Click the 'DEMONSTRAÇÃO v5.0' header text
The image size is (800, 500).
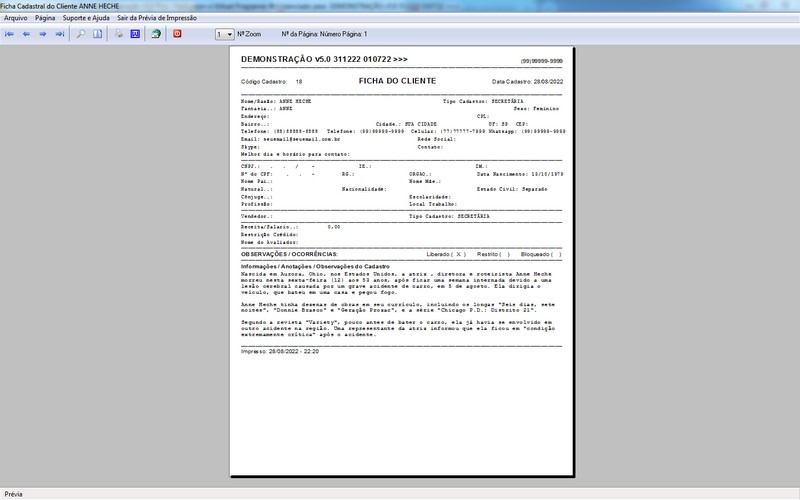coord(324,59)
